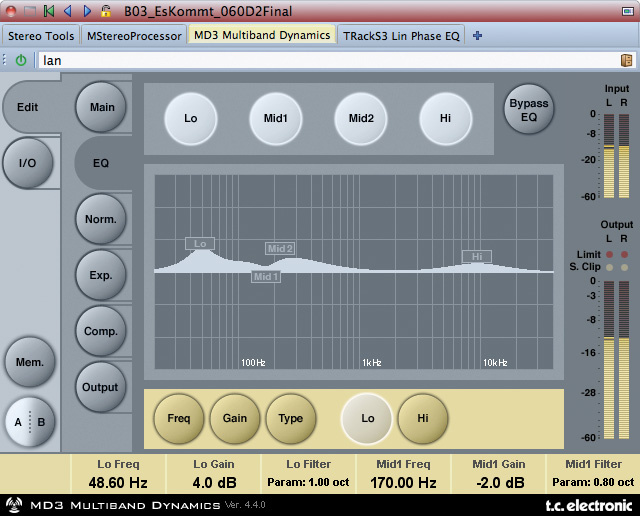Viewport: 640px width, 516px height.
Task: Open the Main page
Action: (101, 107)
